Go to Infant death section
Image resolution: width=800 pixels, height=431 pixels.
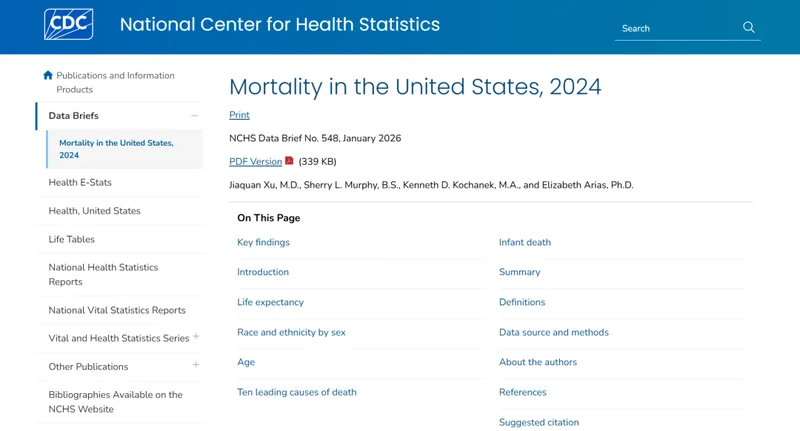coord(525,242)
